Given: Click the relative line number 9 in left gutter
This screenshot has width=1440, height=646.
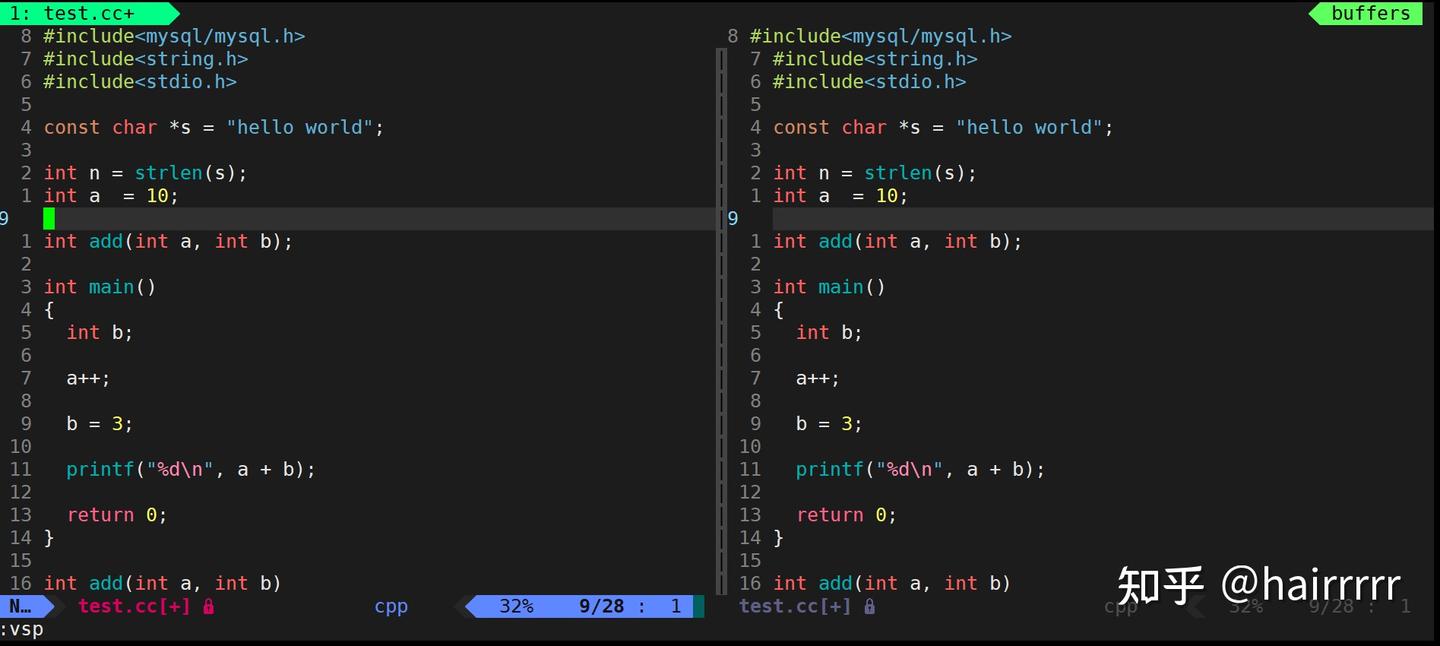Looking at the screenshot, I should coord(4,218).
